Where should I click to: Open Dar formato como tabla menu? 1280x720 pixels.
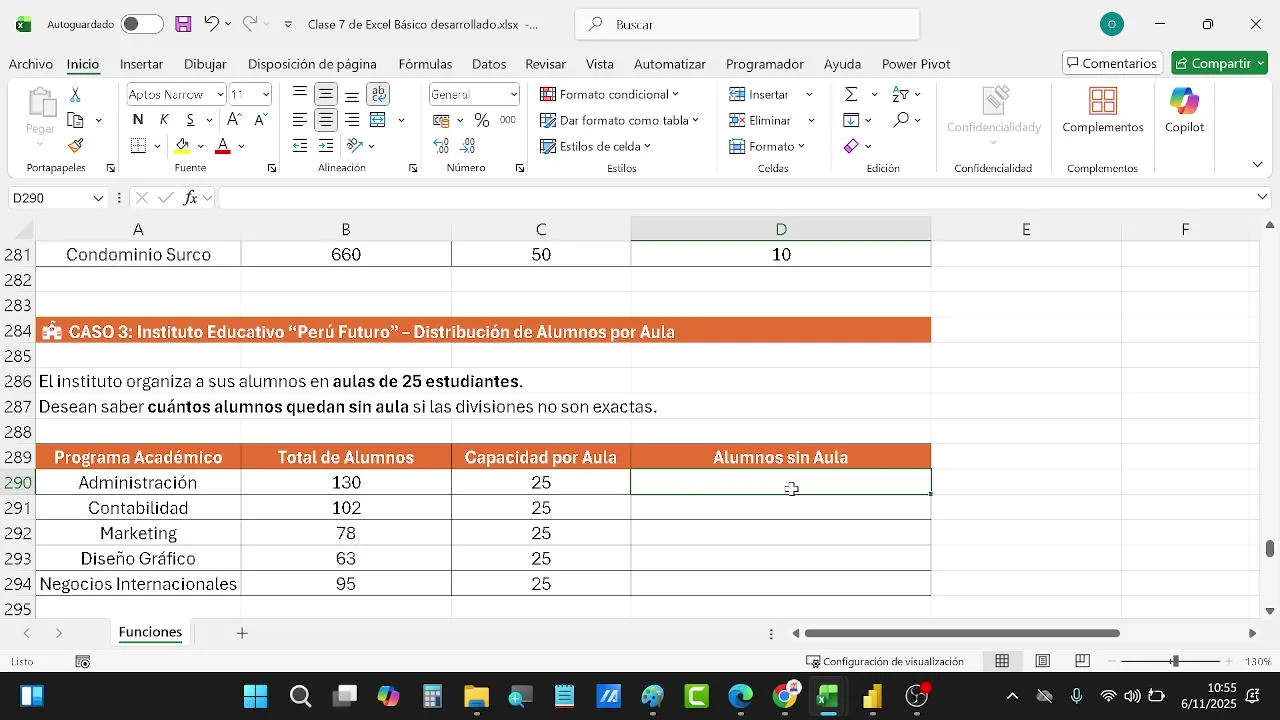click(x=619, y=120)
